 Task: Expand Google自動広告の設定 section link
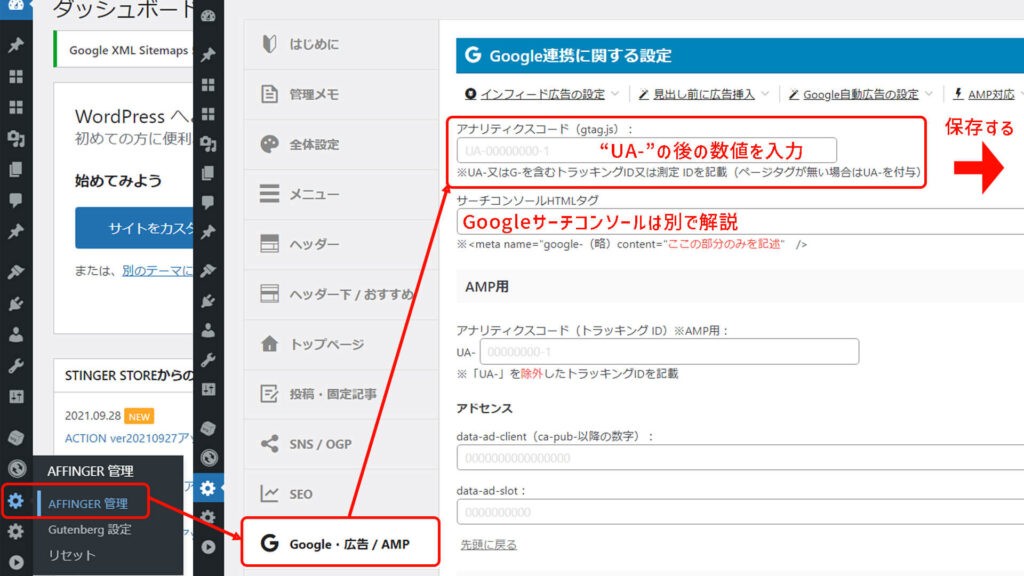coord(861,94)
